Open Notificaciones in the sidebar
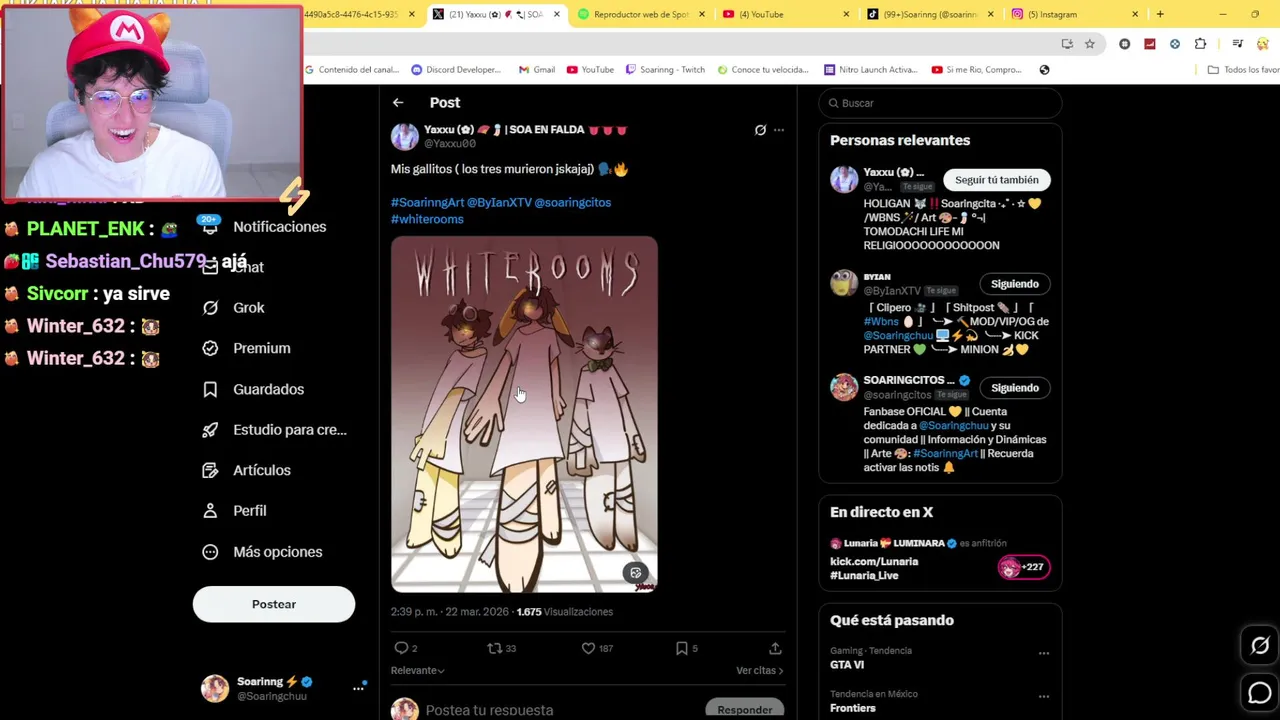 (x=265, y=227)
